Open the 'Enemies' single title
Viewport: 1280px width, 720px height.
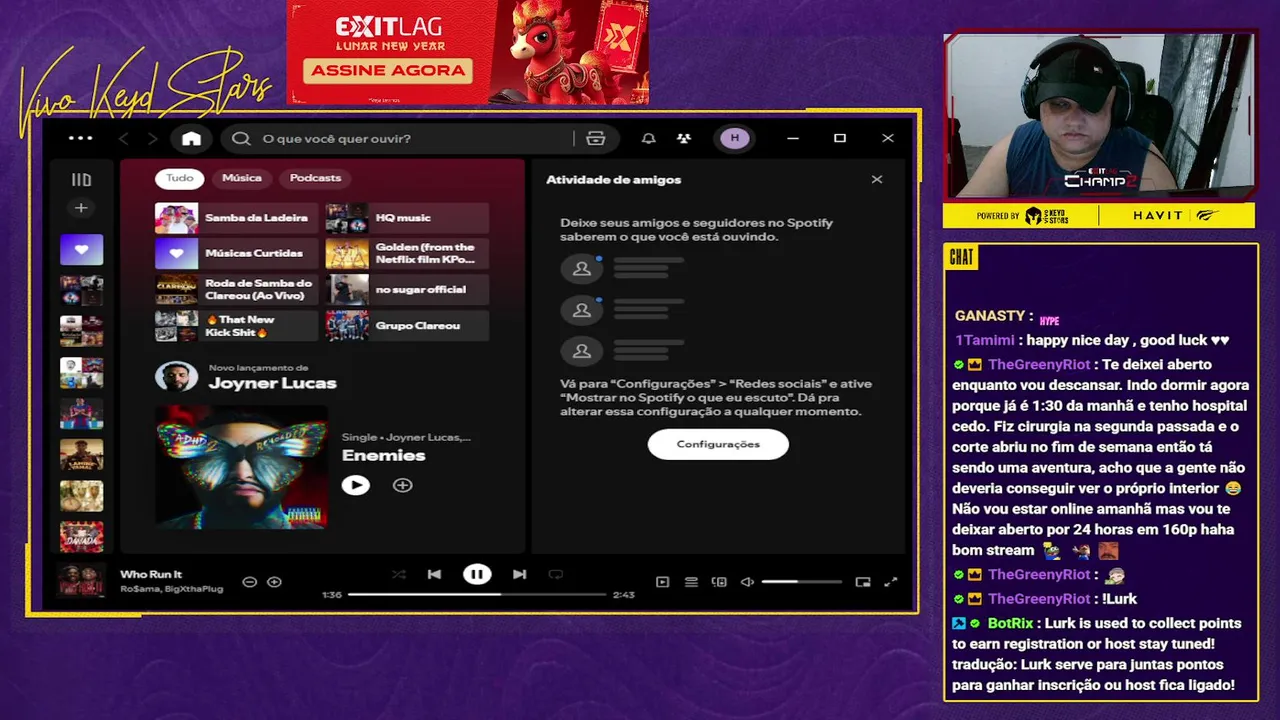(383, 455)
